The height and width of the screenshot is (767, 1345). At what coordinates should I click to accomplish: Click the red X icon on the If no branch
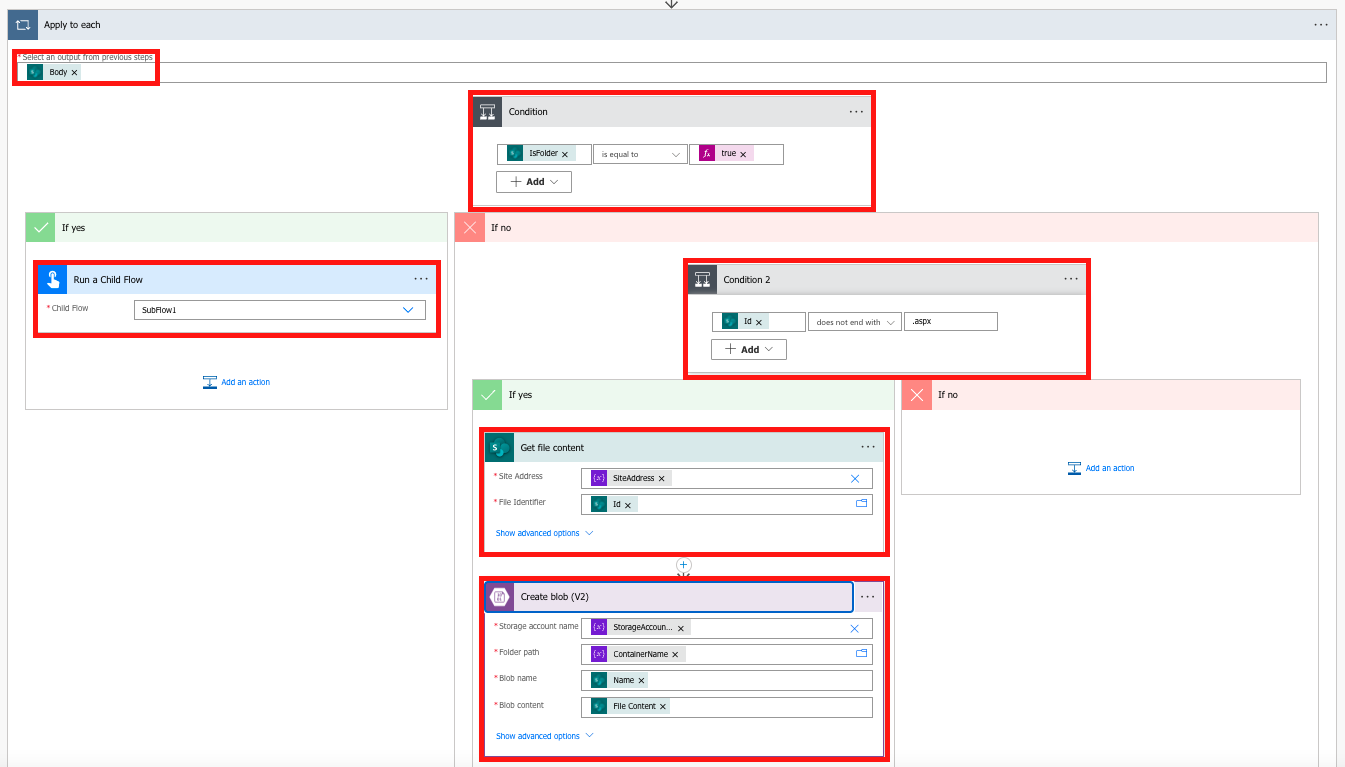pyautogui.click(x=469, y=227)
